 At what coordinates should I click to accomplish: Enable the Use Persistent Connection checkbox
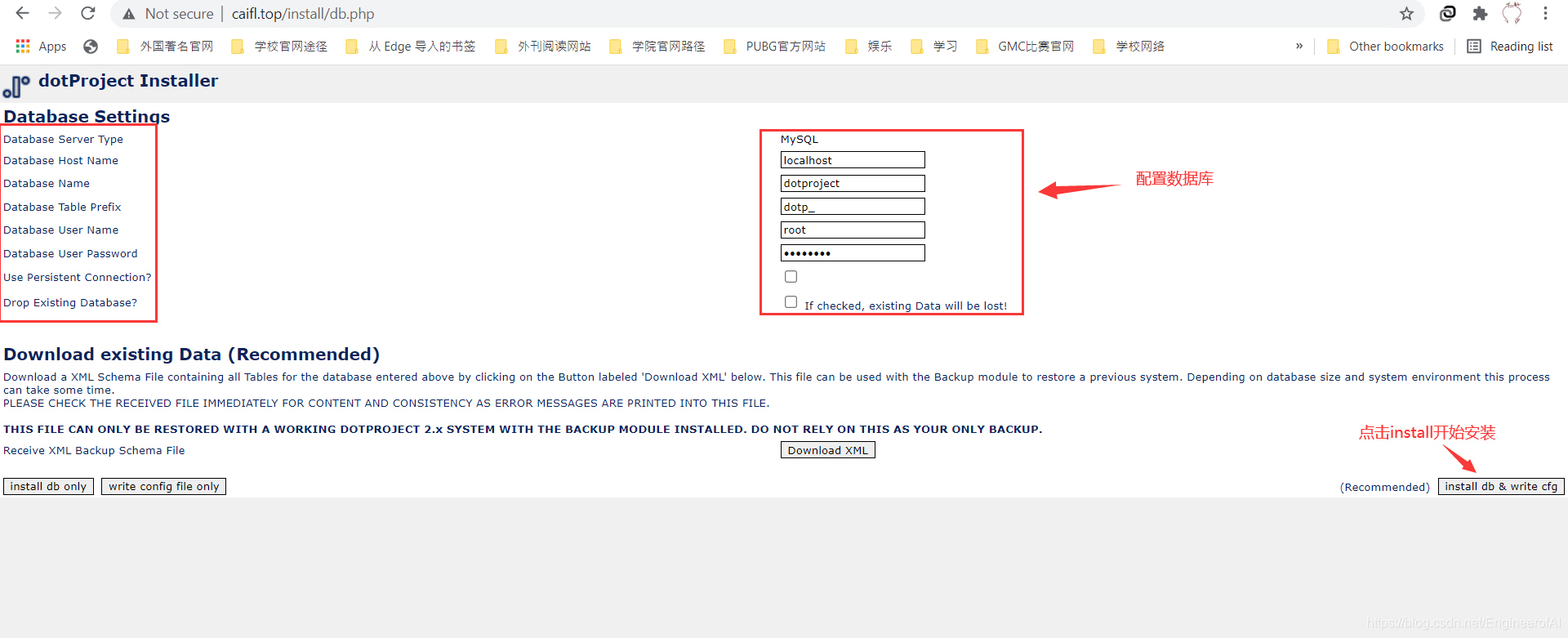(x=791, y=277)
